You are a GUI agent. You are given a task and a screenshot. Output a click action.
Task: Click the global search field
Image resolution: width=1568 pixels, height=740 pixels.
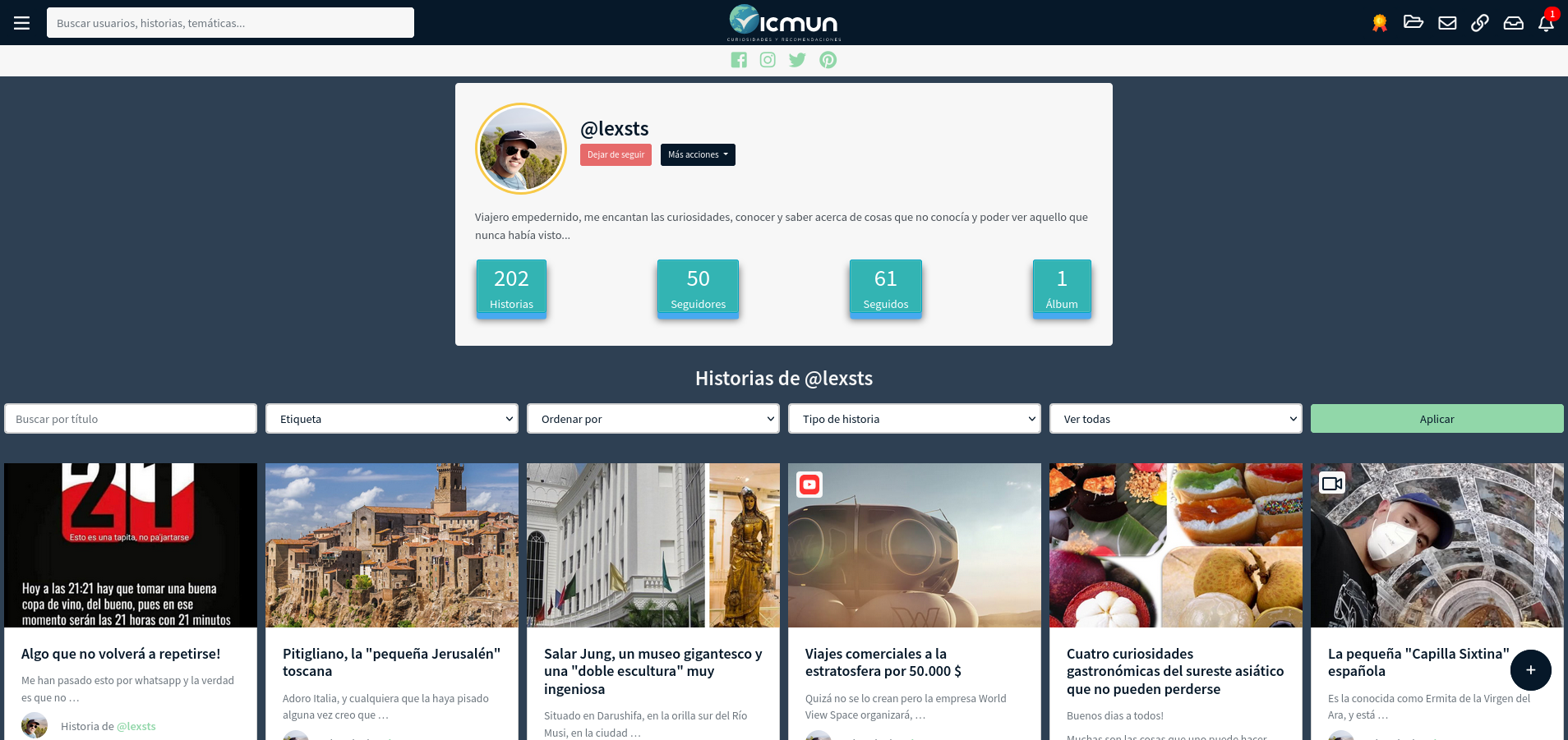[x=230, y=23]
